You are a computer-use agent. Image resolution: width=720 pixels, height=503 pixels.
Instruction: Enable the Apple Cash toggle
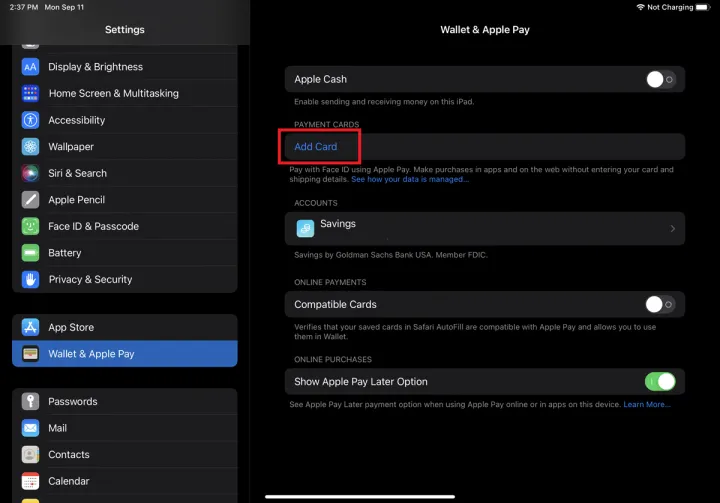[659, 79]
